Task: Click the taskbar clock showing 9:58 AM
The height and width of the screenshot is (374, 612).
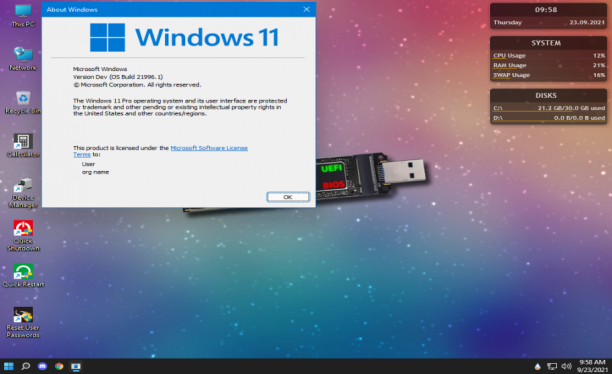Action: coord(592,366)
